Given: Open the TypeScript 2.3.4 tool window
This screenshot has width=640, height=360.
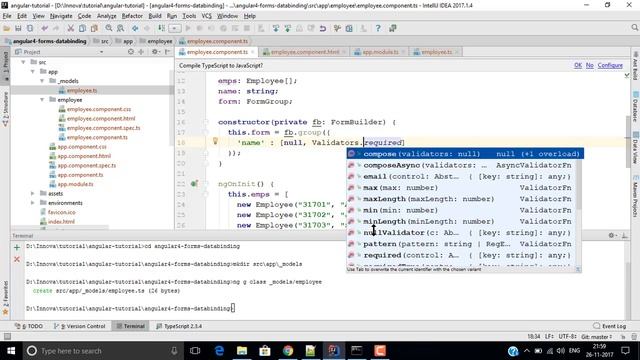Looking at the screenshot, I should click(179, 326).
